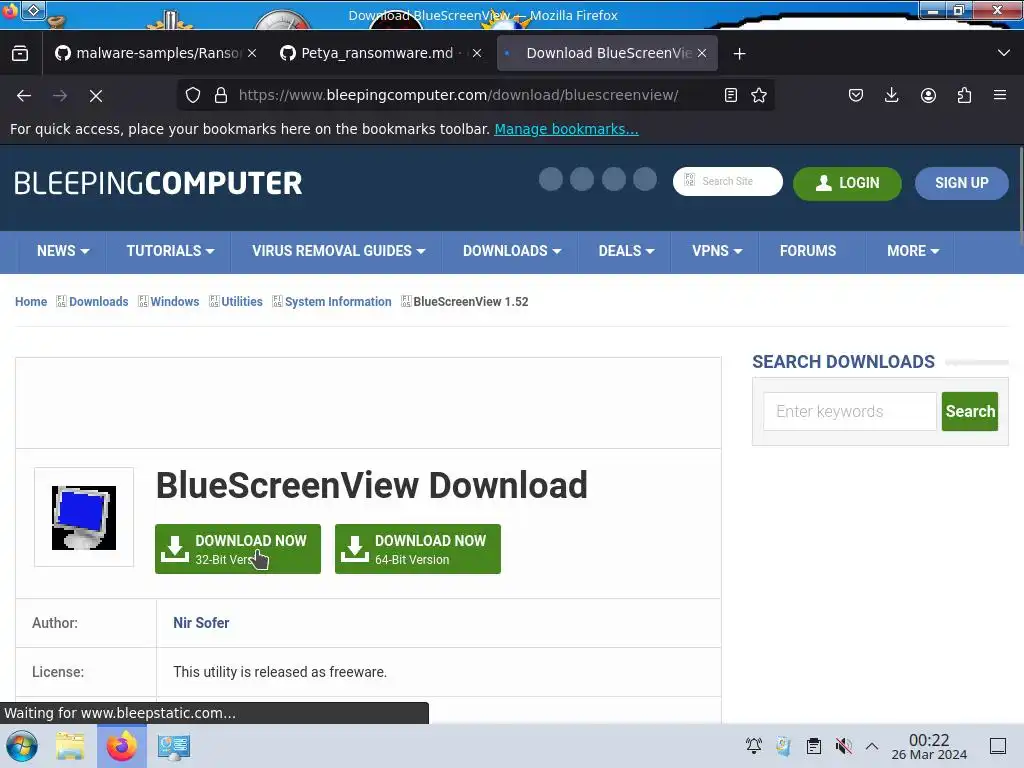Open the Firefox hamburger menu
The width and height of the screenshot is (1024, 768).
1000,95
